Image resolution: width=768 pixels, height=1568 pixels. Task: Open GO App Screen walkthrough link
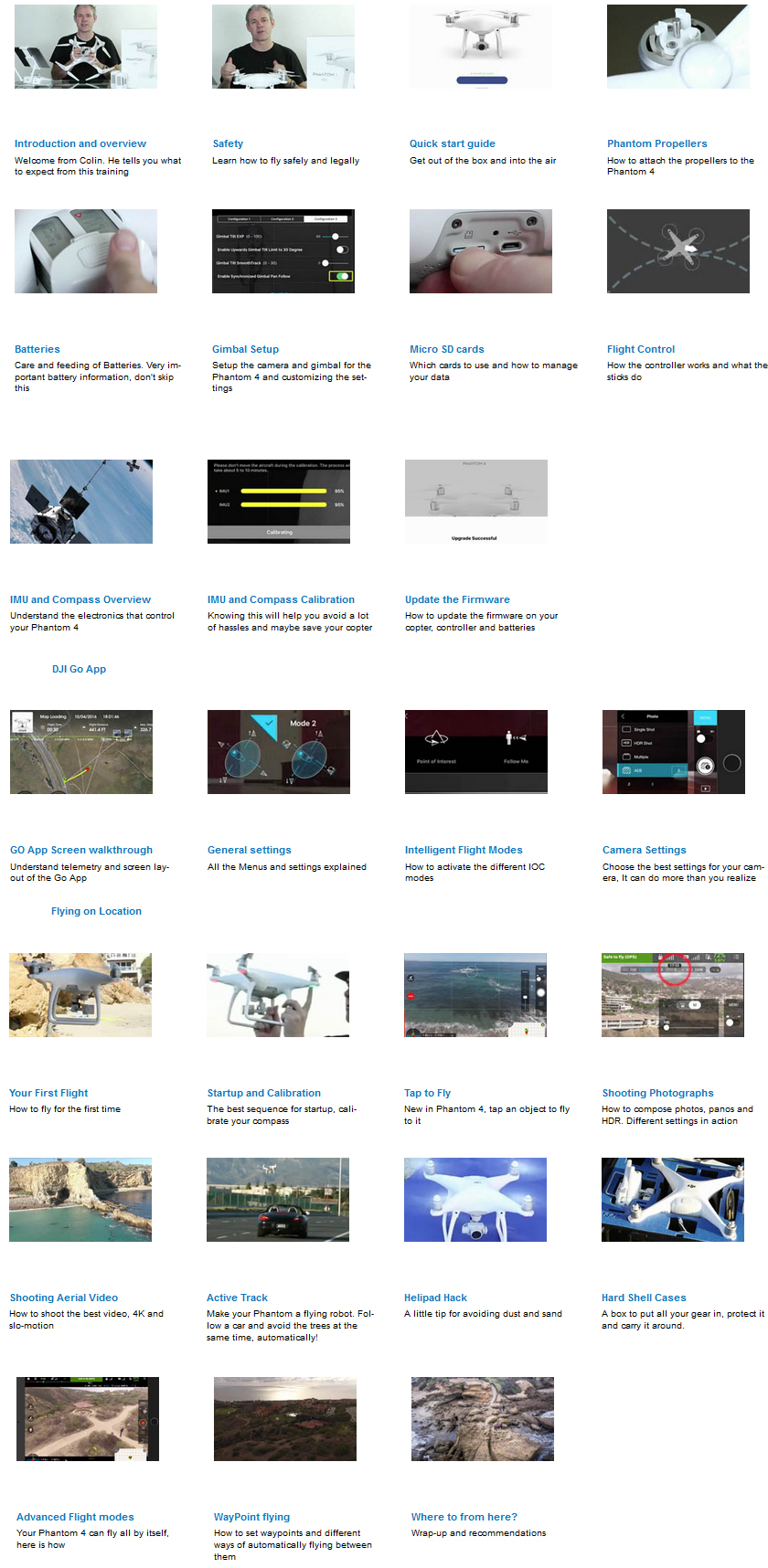tap(81, 850)
